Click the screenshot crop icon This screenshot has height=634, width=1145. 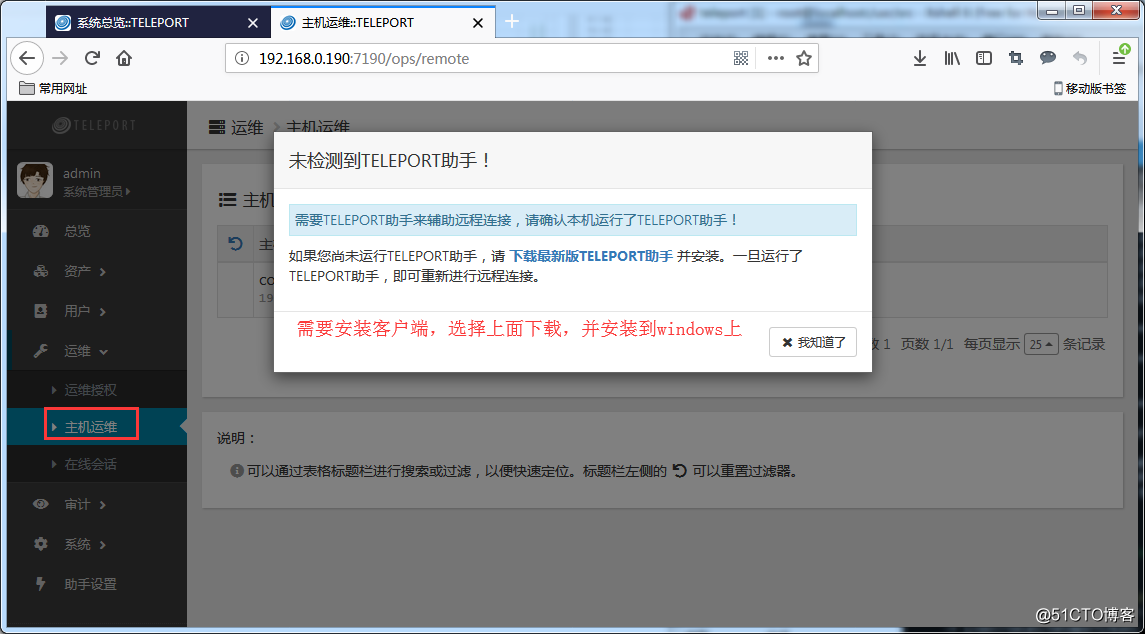pyautogui.click(x=1016, y=58)
